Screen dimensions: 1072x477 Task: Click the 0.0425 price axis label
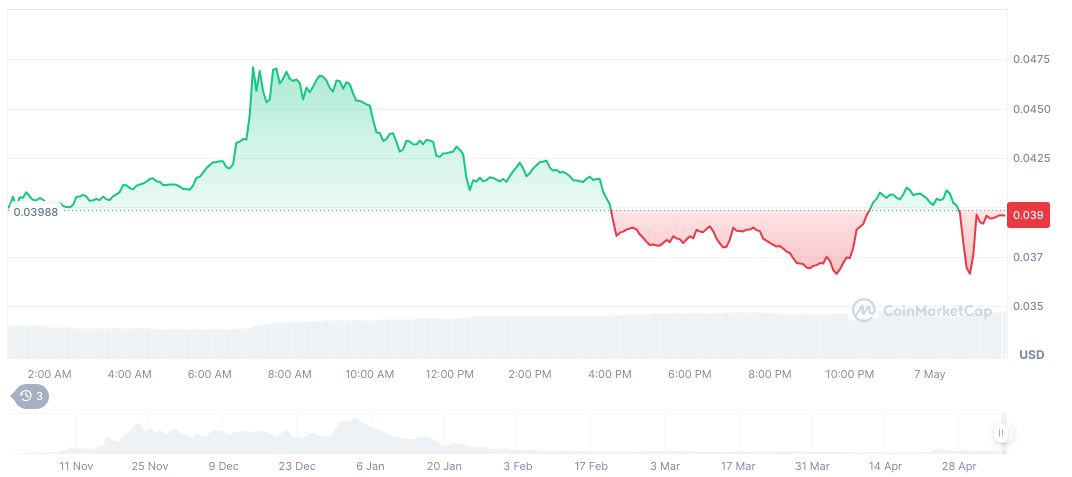[1029, 158]
